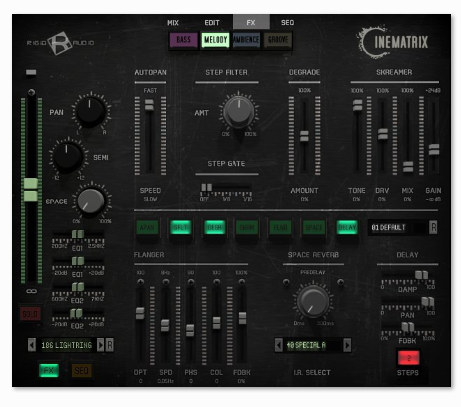Click the R button beside 01 DEFAULT preset
This screenshot has width=461, height=407.
433,227
